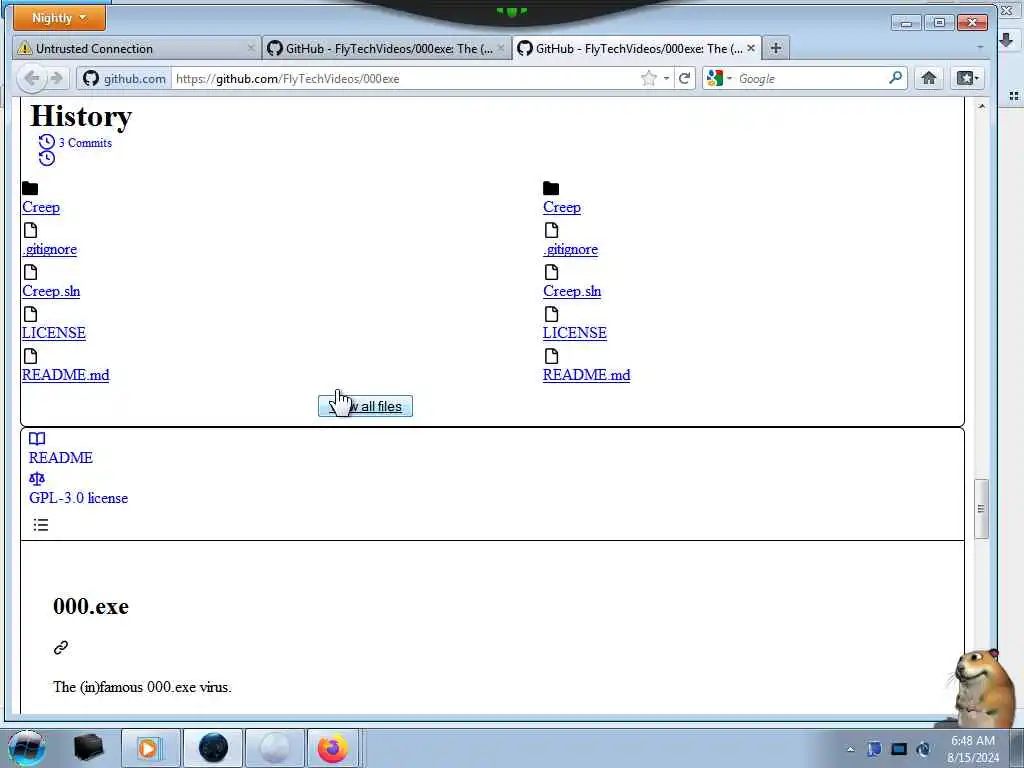This screenshot has width=1024, height=768.
Task: Open the 3 Commits history link
Action: [x=85, y=142]
